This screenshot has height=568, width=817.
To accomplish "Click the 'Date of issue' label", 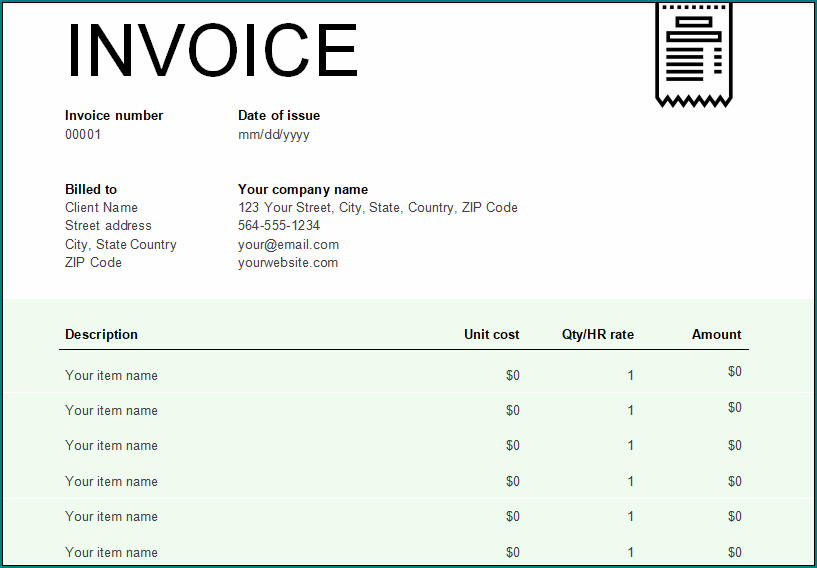I will coord(279,116).
